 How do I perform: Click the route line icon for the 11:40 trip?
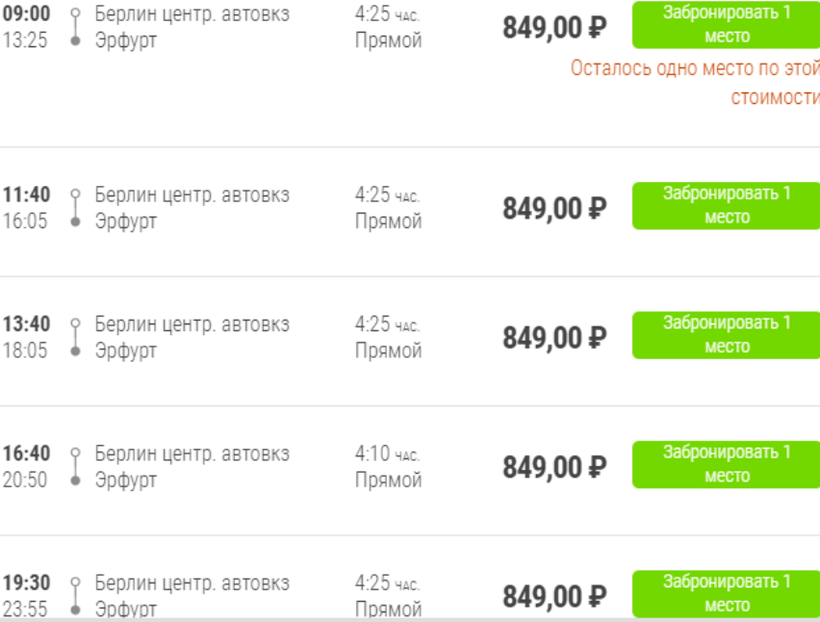click(x=75, y=207)
